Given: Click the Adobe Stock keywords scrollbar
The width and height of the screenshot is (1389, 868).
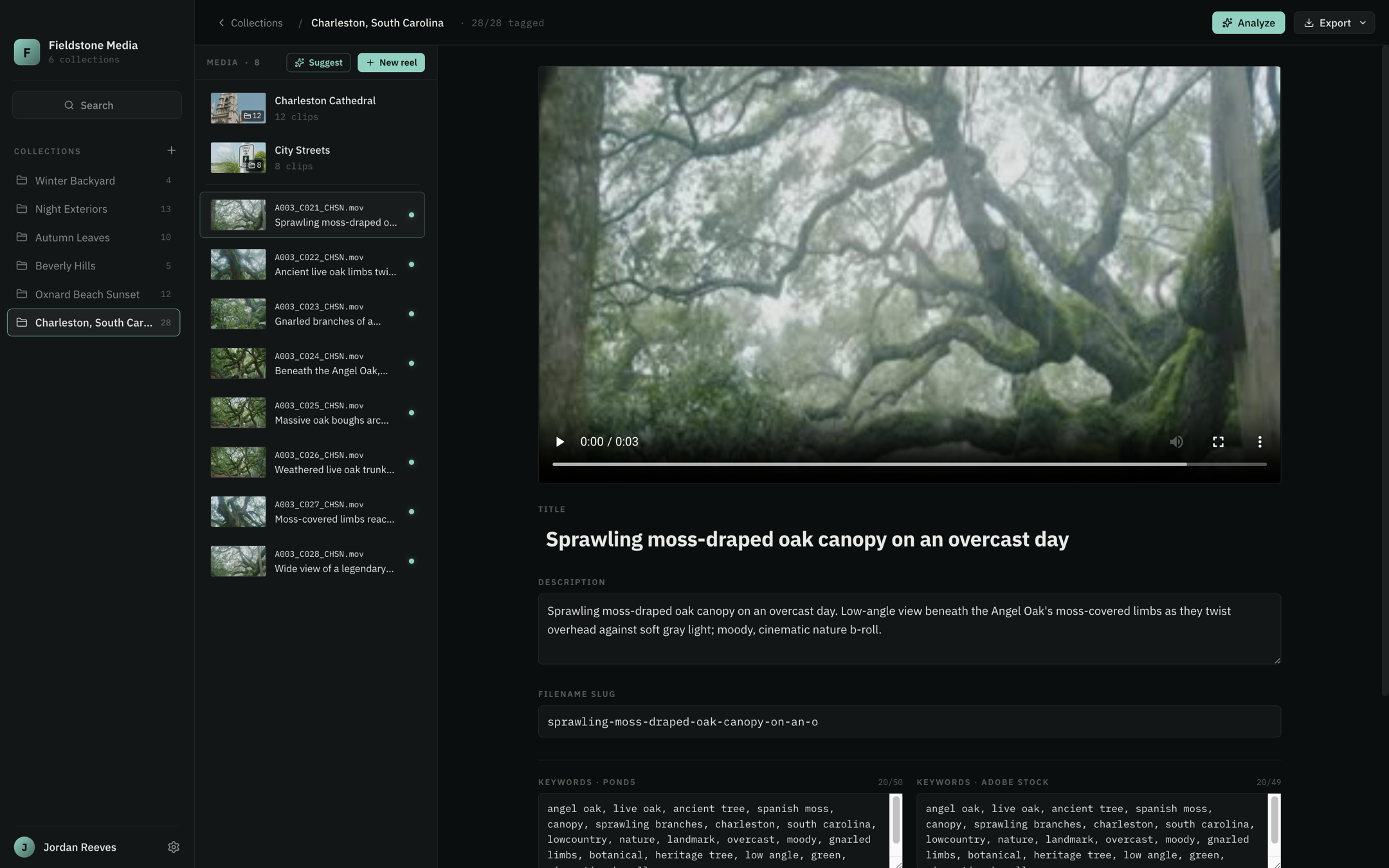Looking at the screenshot, I should coord(1274,820).
